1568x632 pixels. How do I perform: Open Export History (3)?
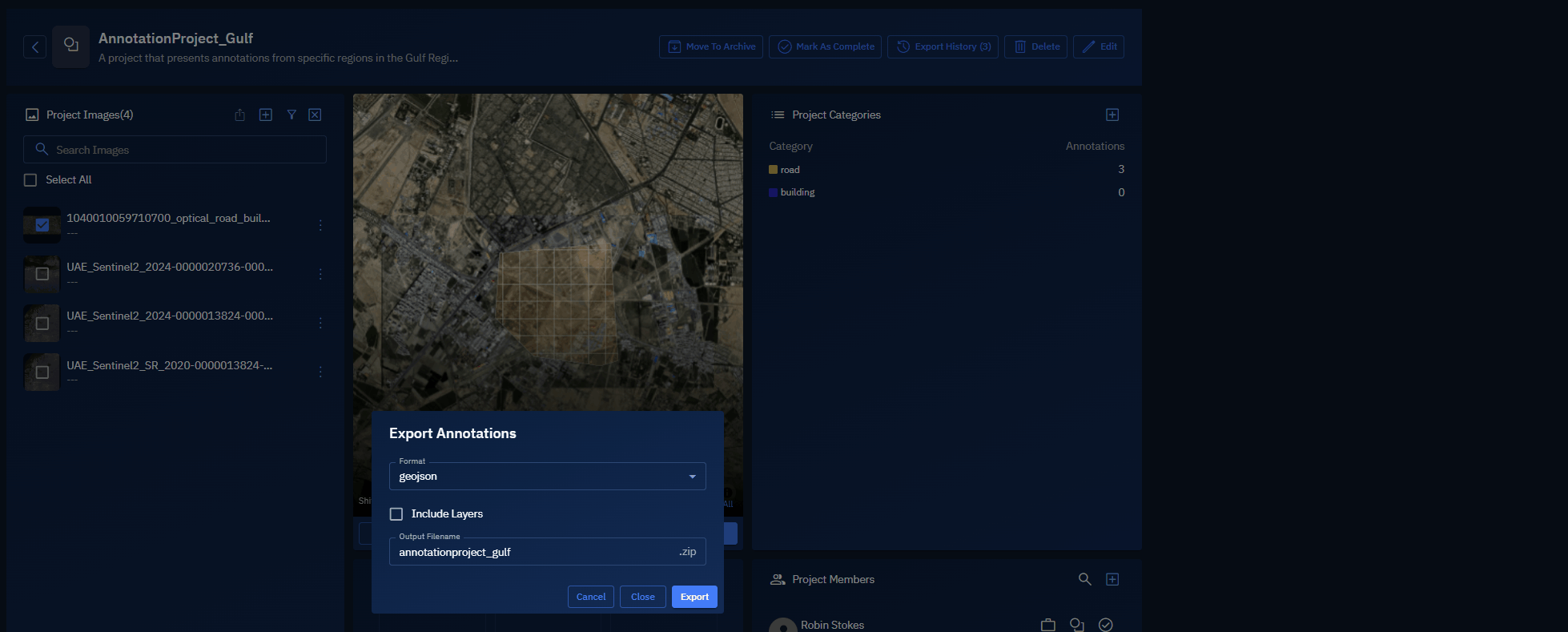click(x=943, y=47)
